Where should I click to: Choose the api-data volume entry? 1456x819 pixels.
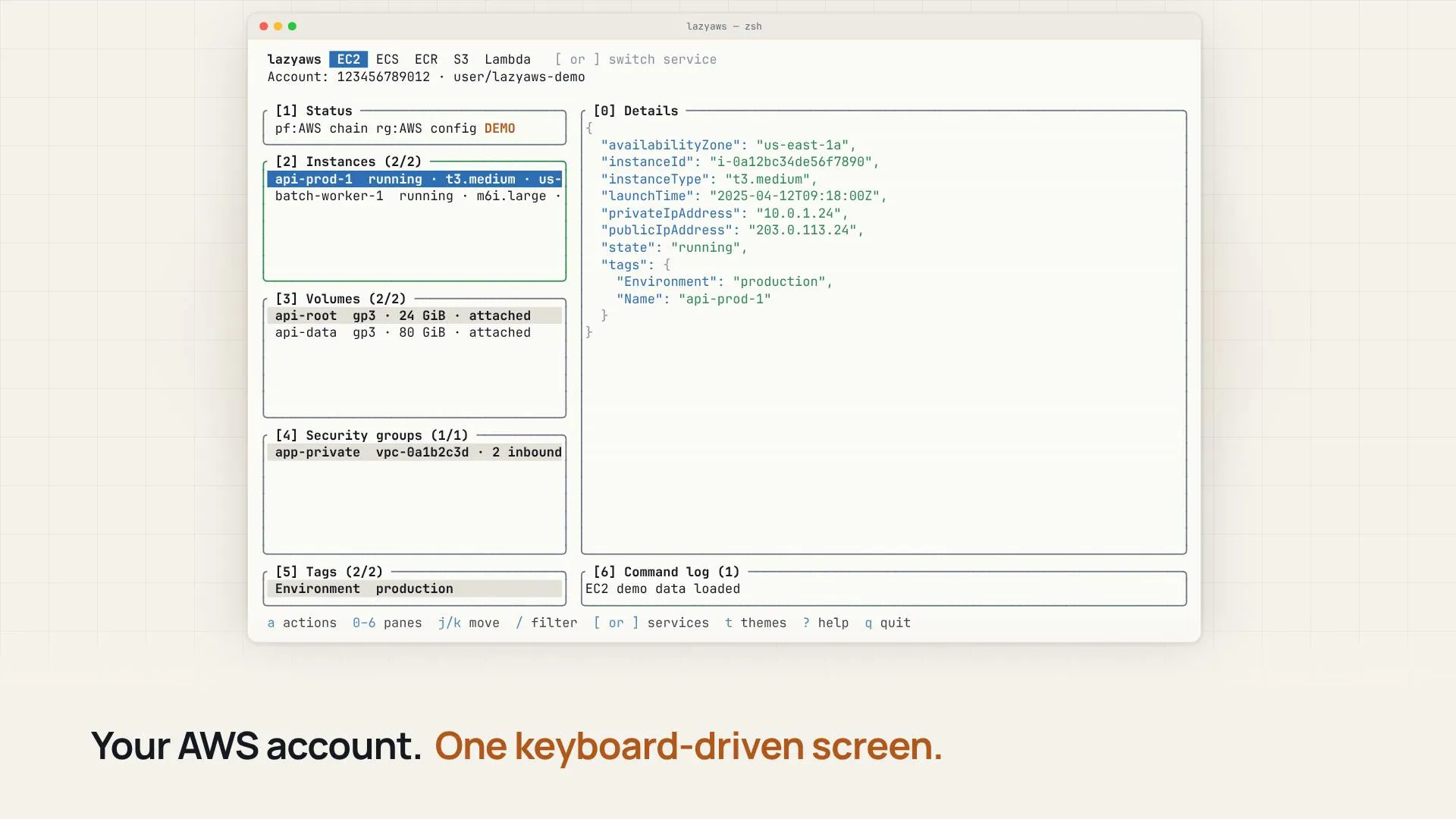point(414,332)
